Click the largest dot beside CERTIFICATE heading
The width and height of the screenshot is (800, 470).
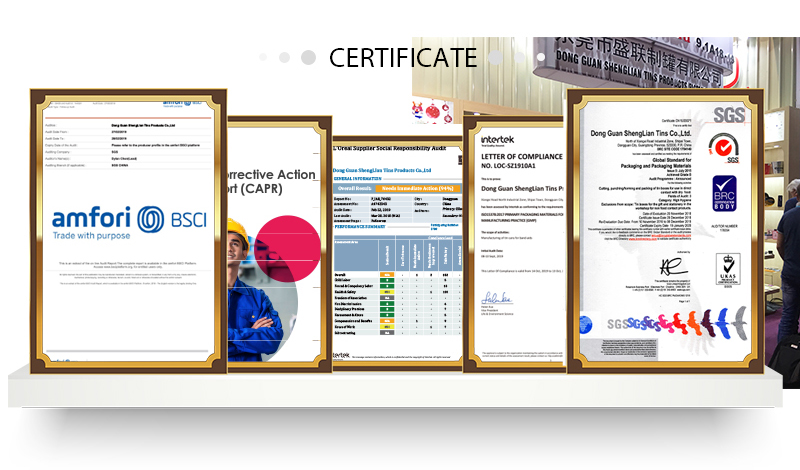point(310,57)
